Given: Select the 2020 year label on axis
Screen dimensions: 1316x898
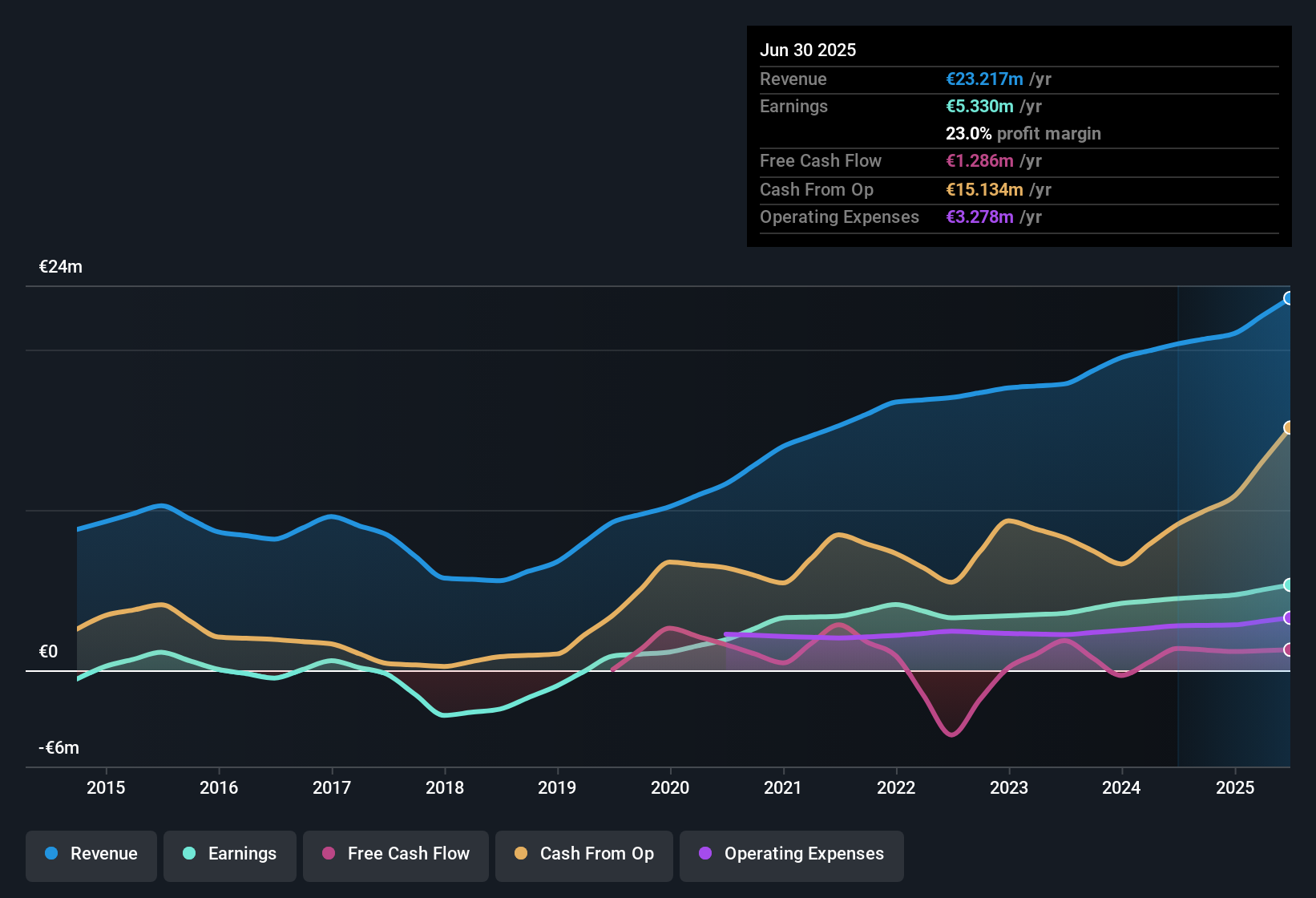Looking at the screenshot, I should 670,787.
